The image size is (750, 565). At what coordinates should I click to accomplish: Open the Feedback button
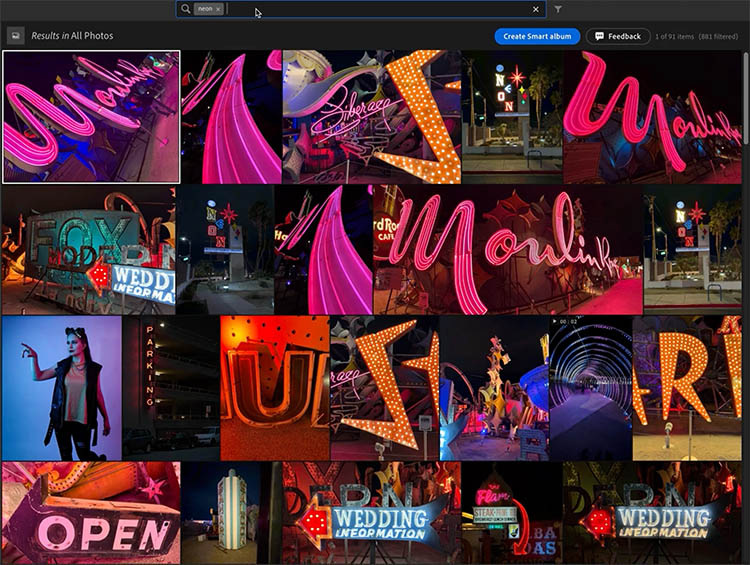click(618, 36)
